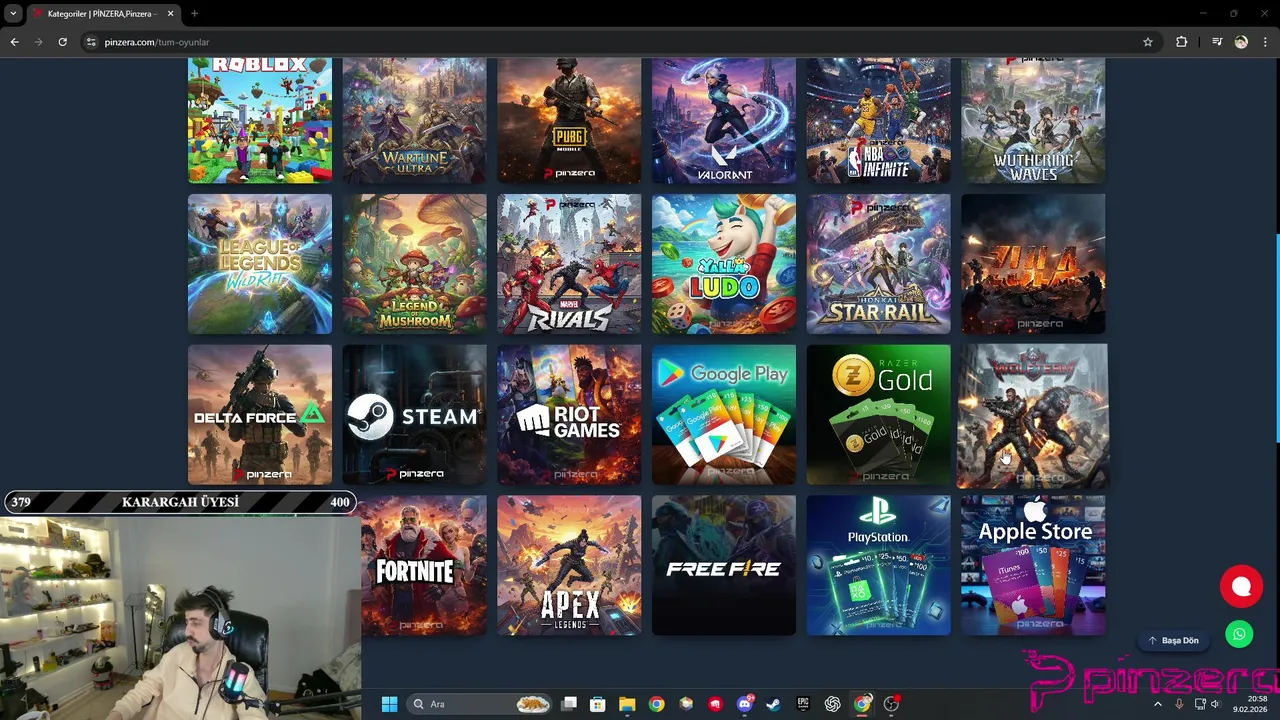Select the NBA Infinite card
This screenshot has width=1280, height=720.
(x=878, y=120)
